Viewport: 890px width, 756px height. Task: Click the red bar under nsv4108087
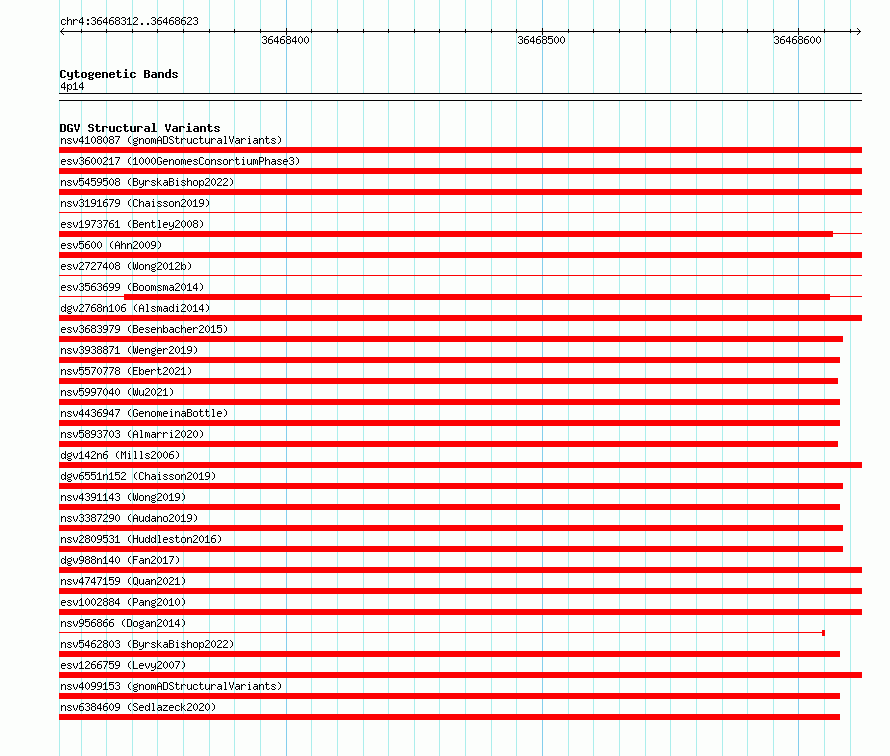460,150
